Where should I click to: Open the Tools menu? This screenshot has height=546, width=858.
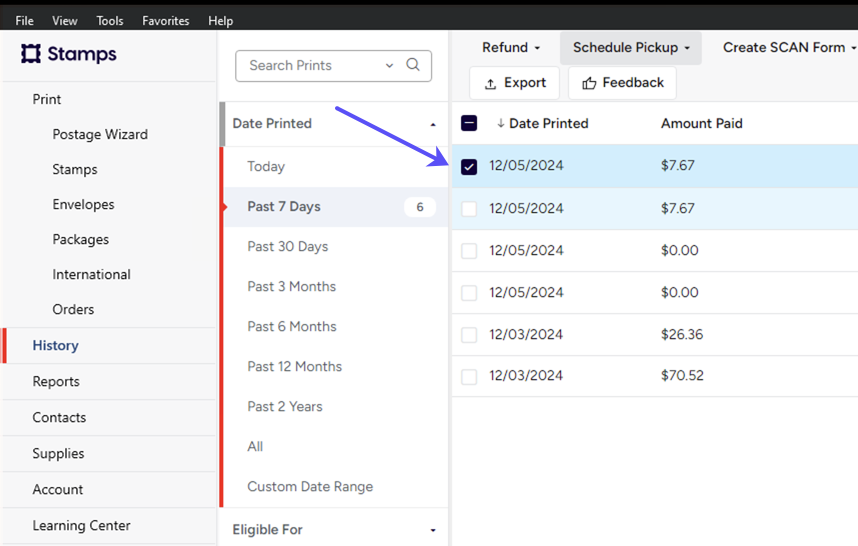(x=110, y=21)
